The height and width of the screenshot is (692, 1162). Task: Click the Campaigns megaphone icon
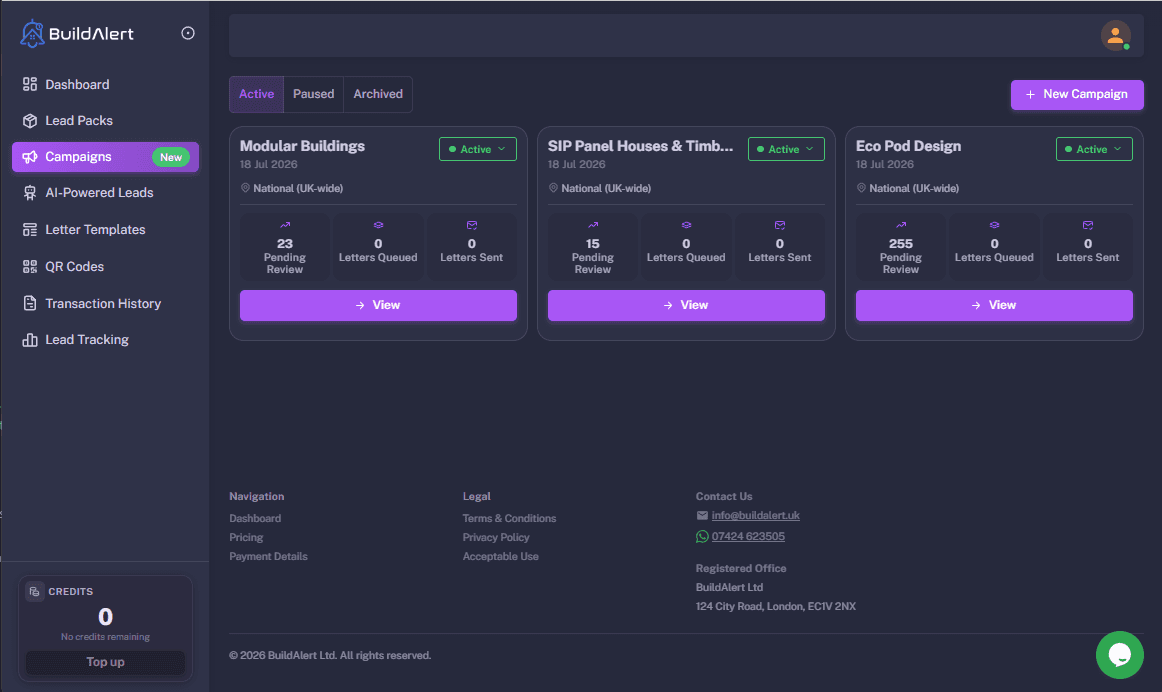click(x=30, y=157)
